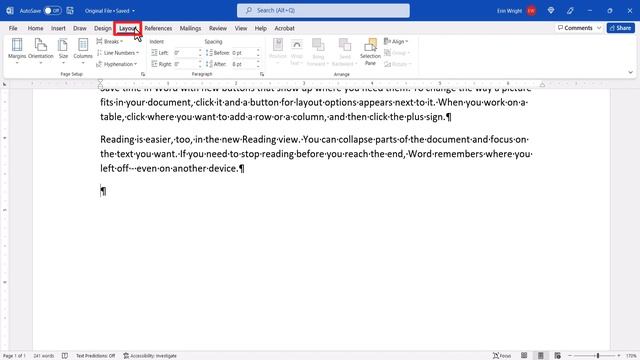Open the Orientation menu

point(40,51)
